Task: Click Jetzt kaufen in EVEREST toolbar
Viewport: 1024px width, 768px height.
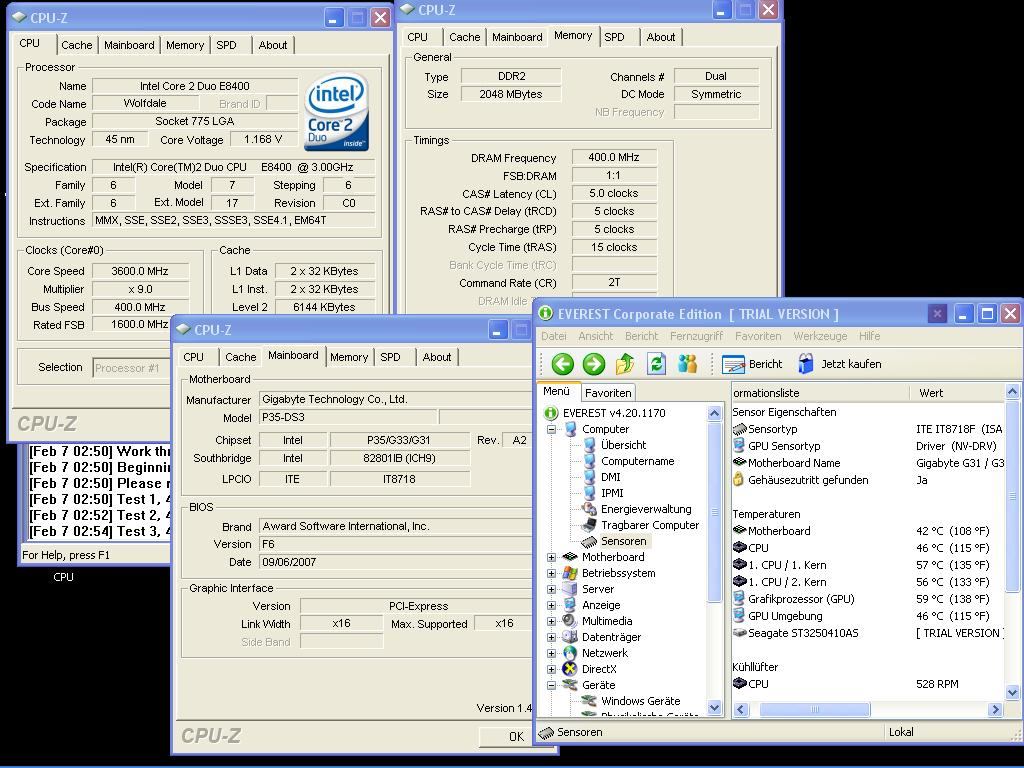Action: tap(839, 364)
